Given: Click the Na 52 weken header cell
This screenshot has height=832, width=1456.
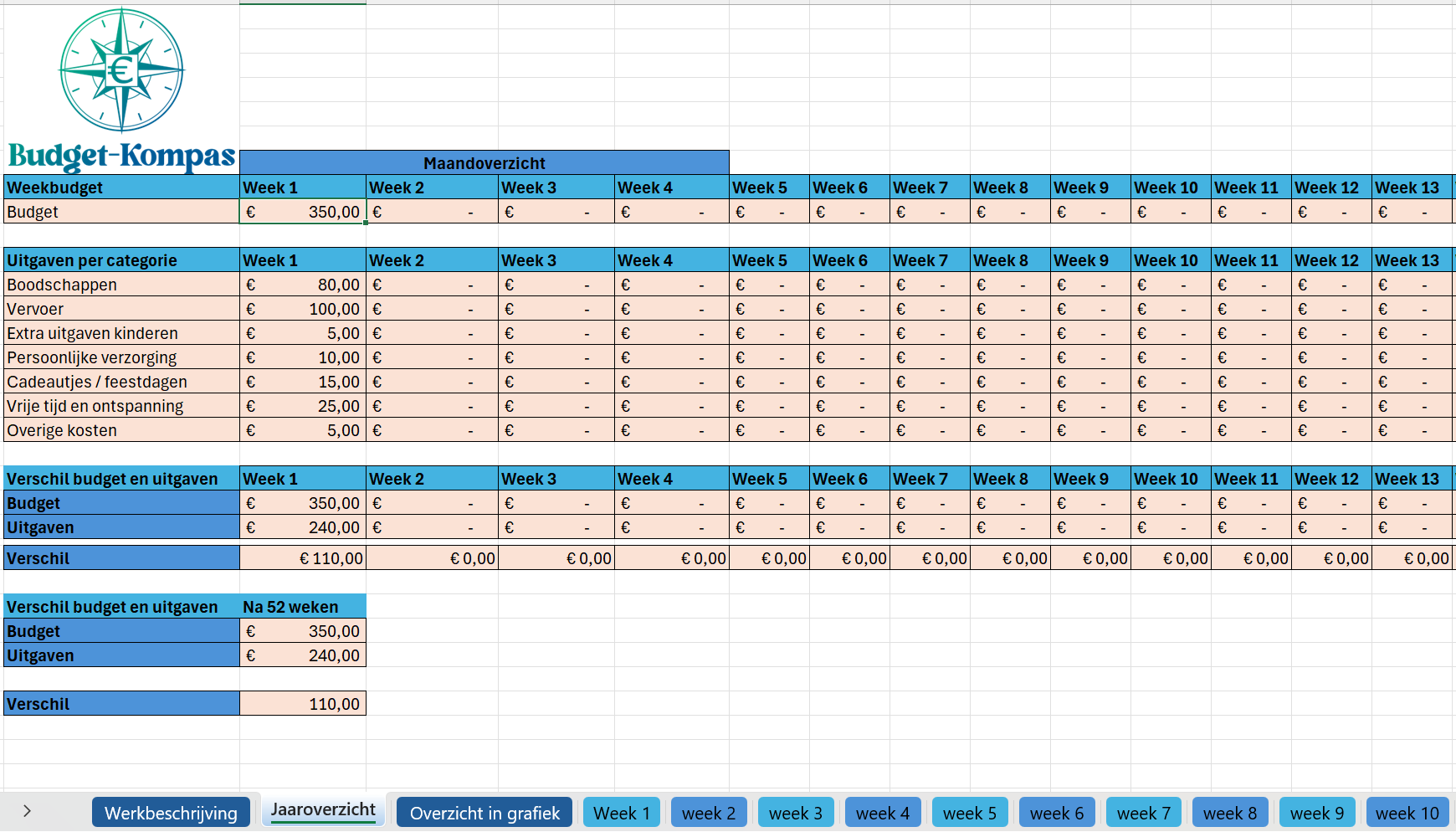Looking at the screenshot, I should (x=303, y=607).
